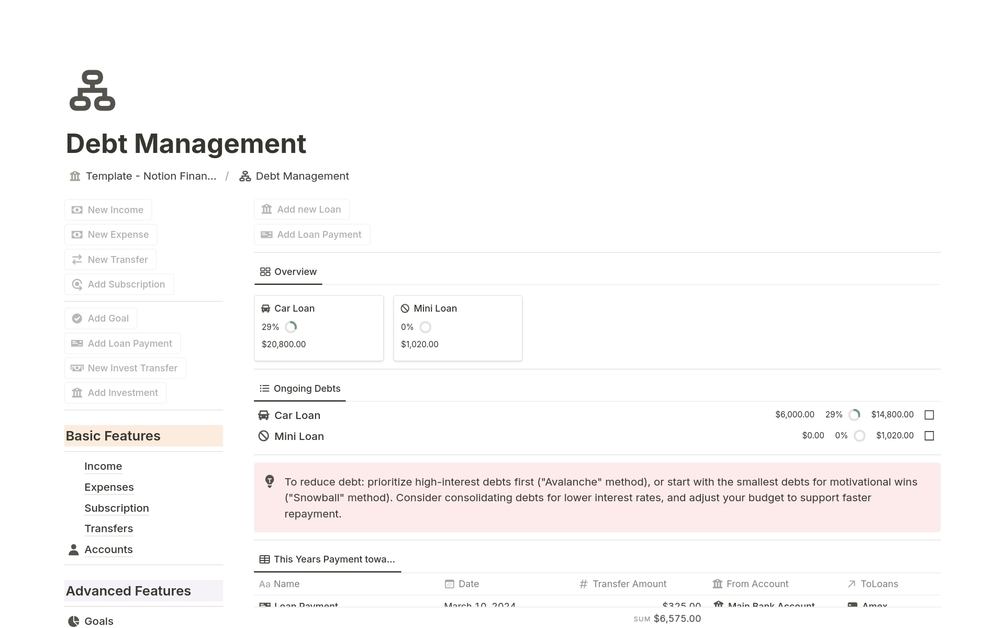Screen dimensions: 1005x628
Task: Click the car icon in Ongoing Debts row
Action: click(x=263, y=415)
